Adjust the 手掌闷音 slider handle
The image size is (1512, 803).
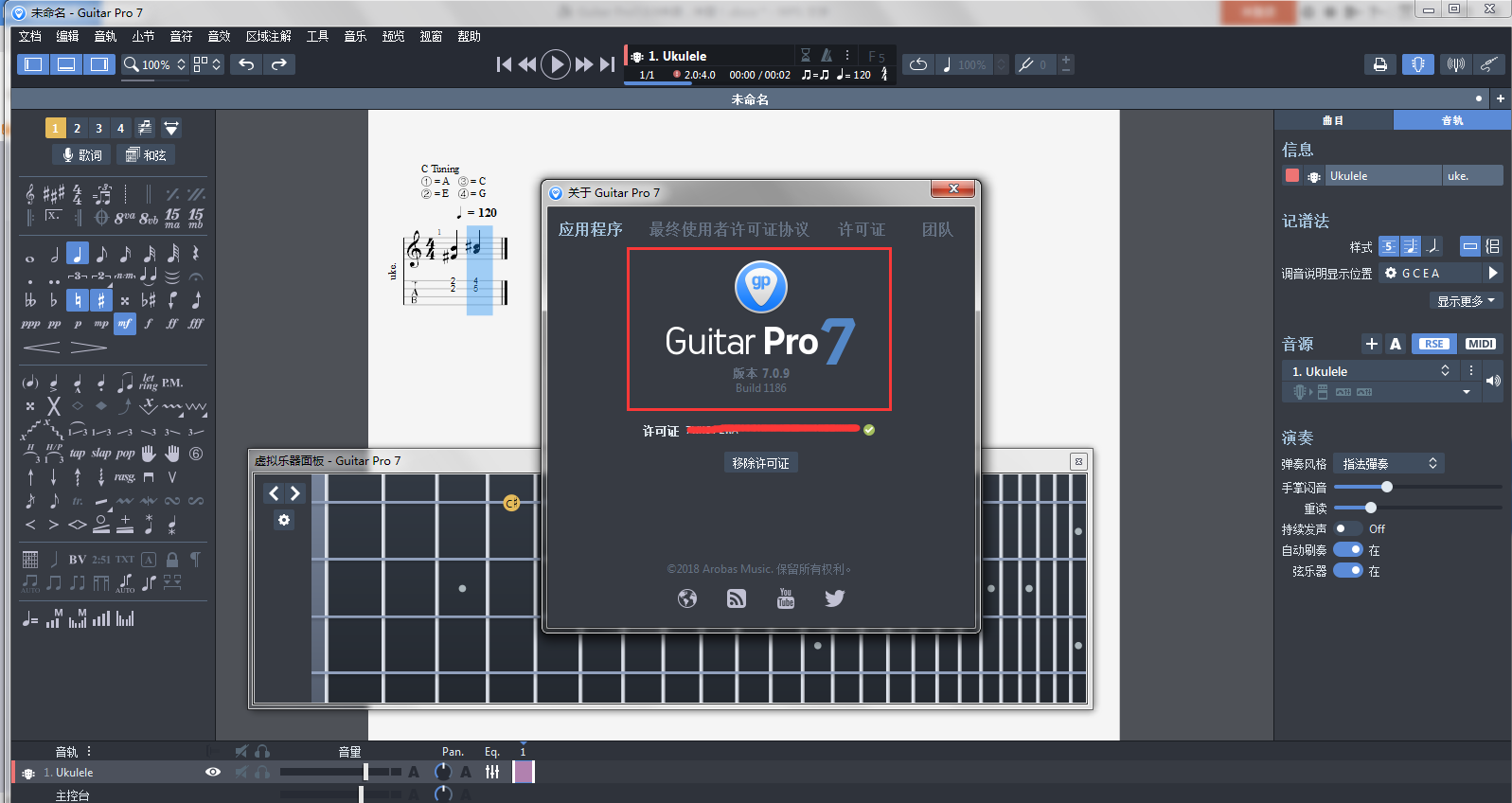pos(1386,487)
